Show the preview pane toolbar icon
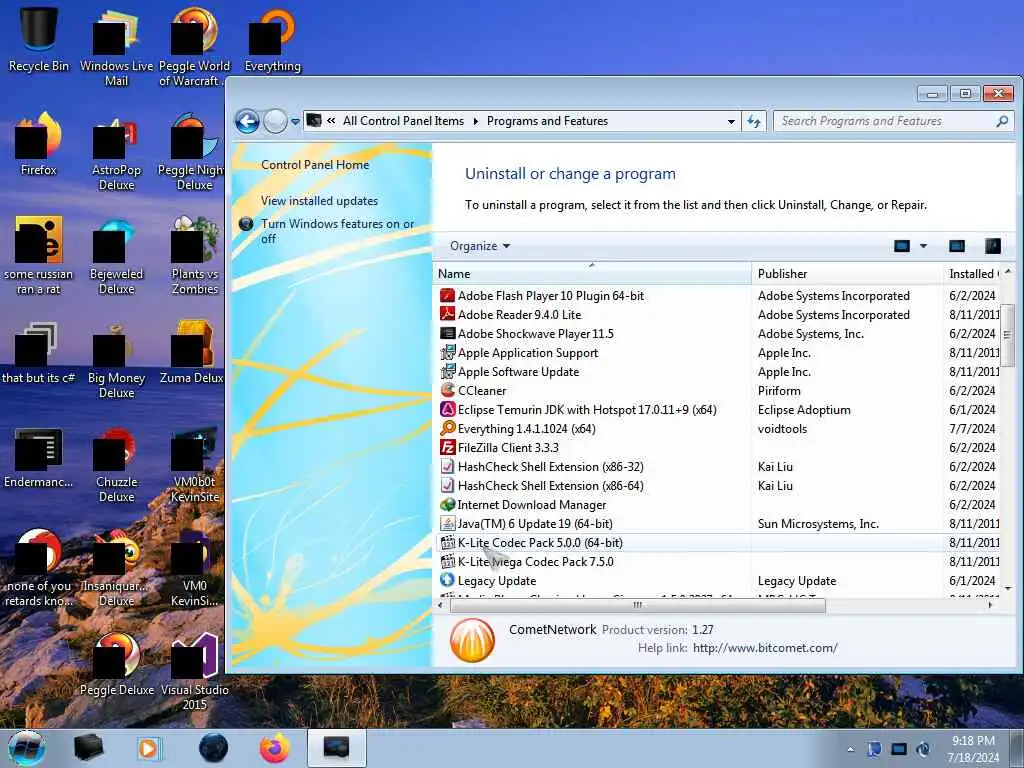Image resolution: width=1024 pixels, height=768 pixels. [x=957, y=246]
